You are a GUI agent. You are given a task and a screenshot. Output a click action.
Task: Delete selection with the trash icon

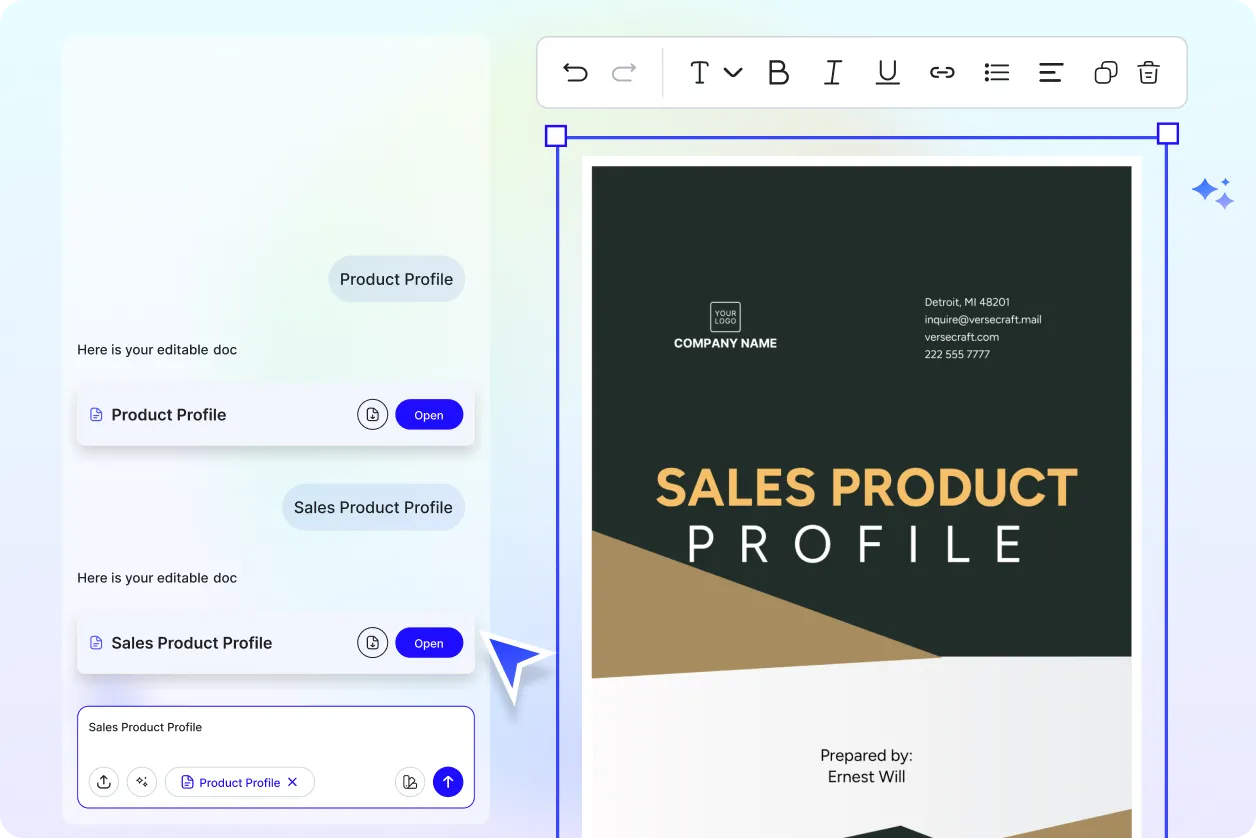pos(1148,72)
